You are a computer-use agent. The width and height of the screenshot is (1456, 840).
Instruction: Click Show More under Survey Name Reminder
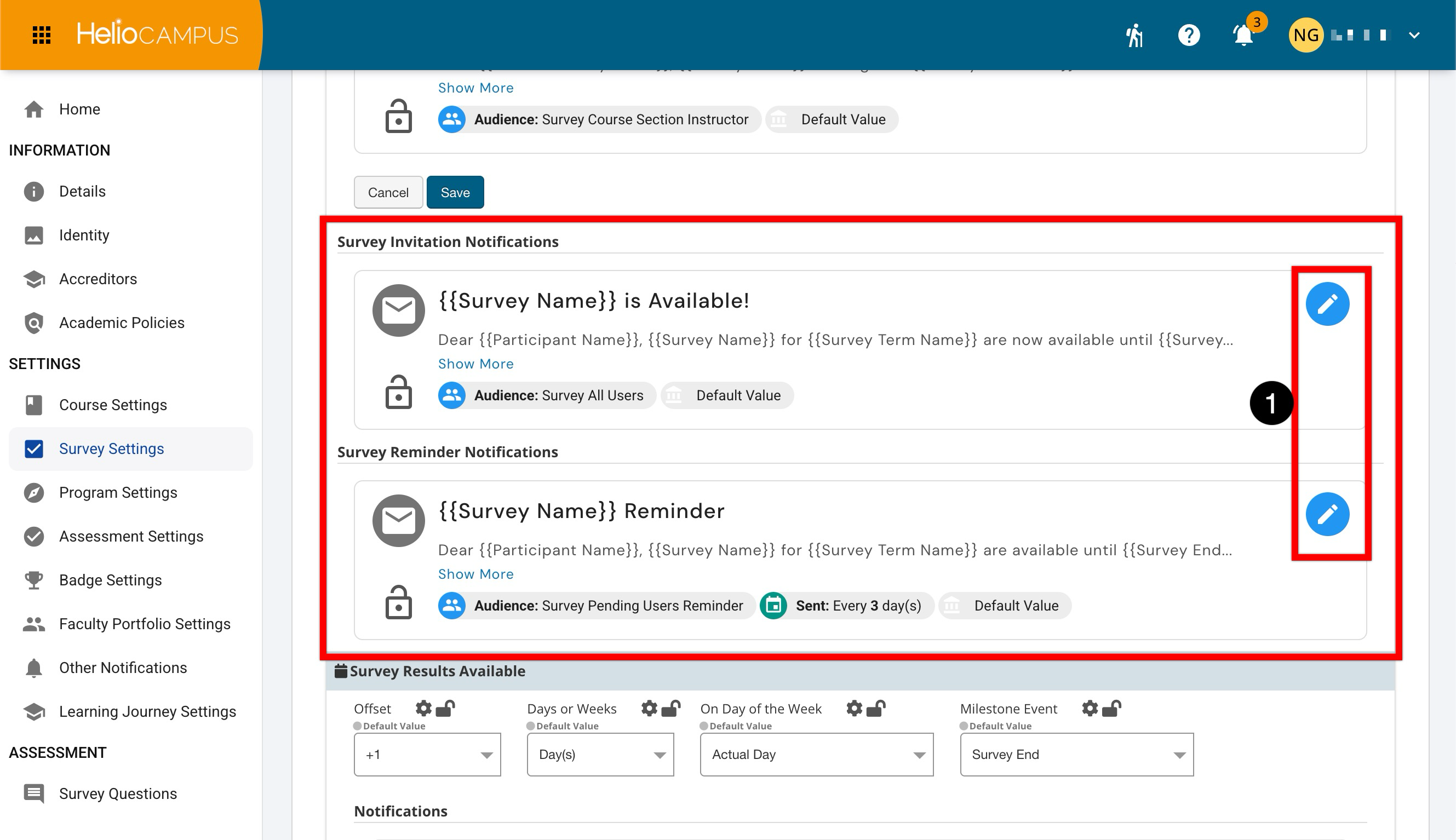(475, 574)
